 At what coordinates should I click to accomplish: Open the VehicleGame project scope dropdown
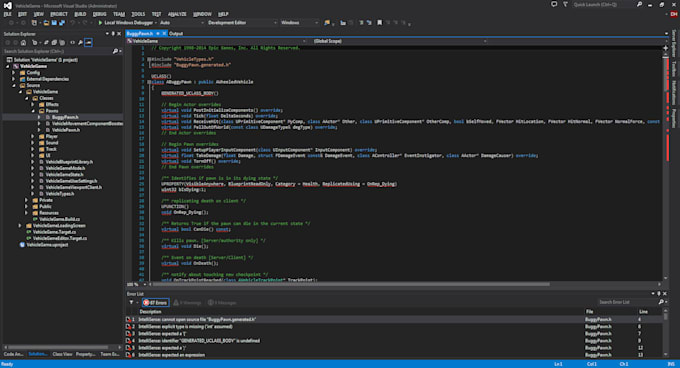click(216, 41)
